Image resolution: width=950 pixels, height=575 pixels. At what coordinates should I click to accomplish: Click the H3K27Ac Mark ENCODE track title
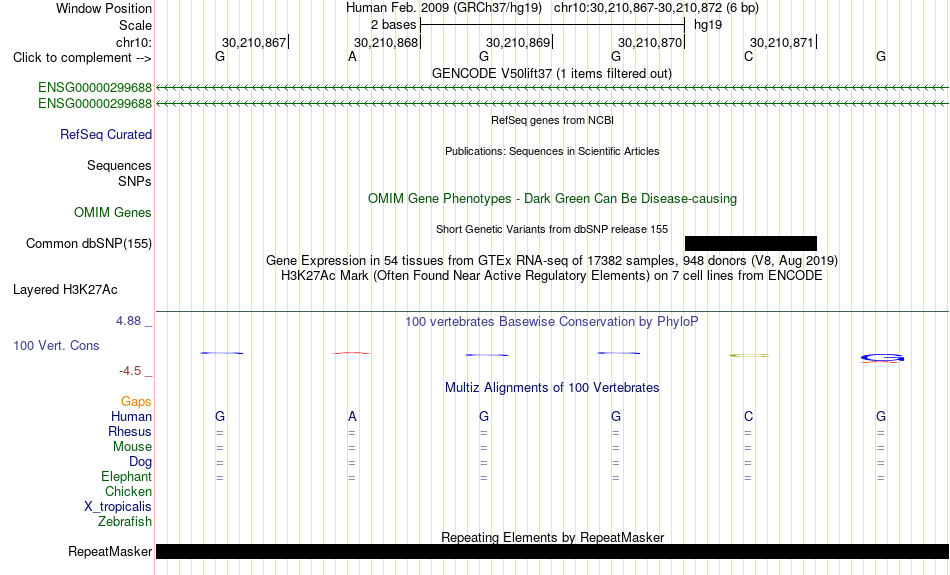(551, 276)
